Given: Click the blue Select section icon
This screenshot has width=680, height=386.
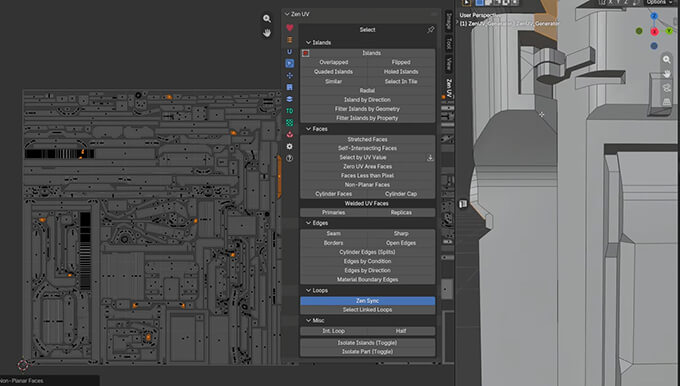Looking at the screenshot, I should [x=290, y=63].
